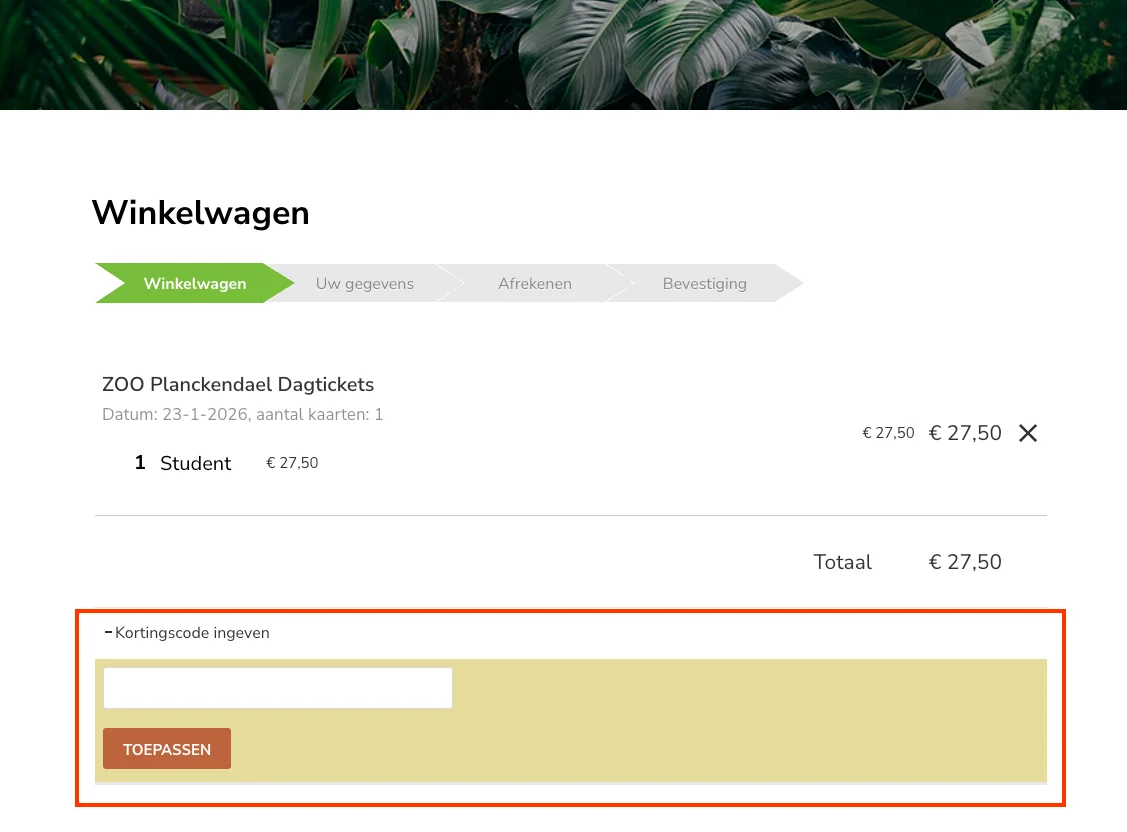
Task: Click the leafy banner image at the top
Action: click(563, 55)
